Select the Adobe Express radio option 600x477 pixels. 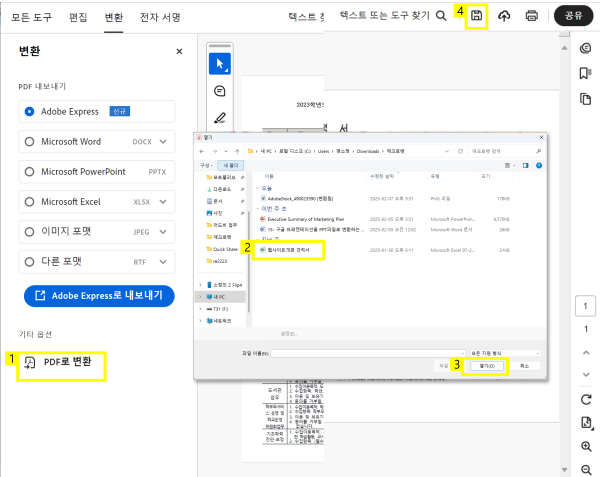click(x=29, y=112)
